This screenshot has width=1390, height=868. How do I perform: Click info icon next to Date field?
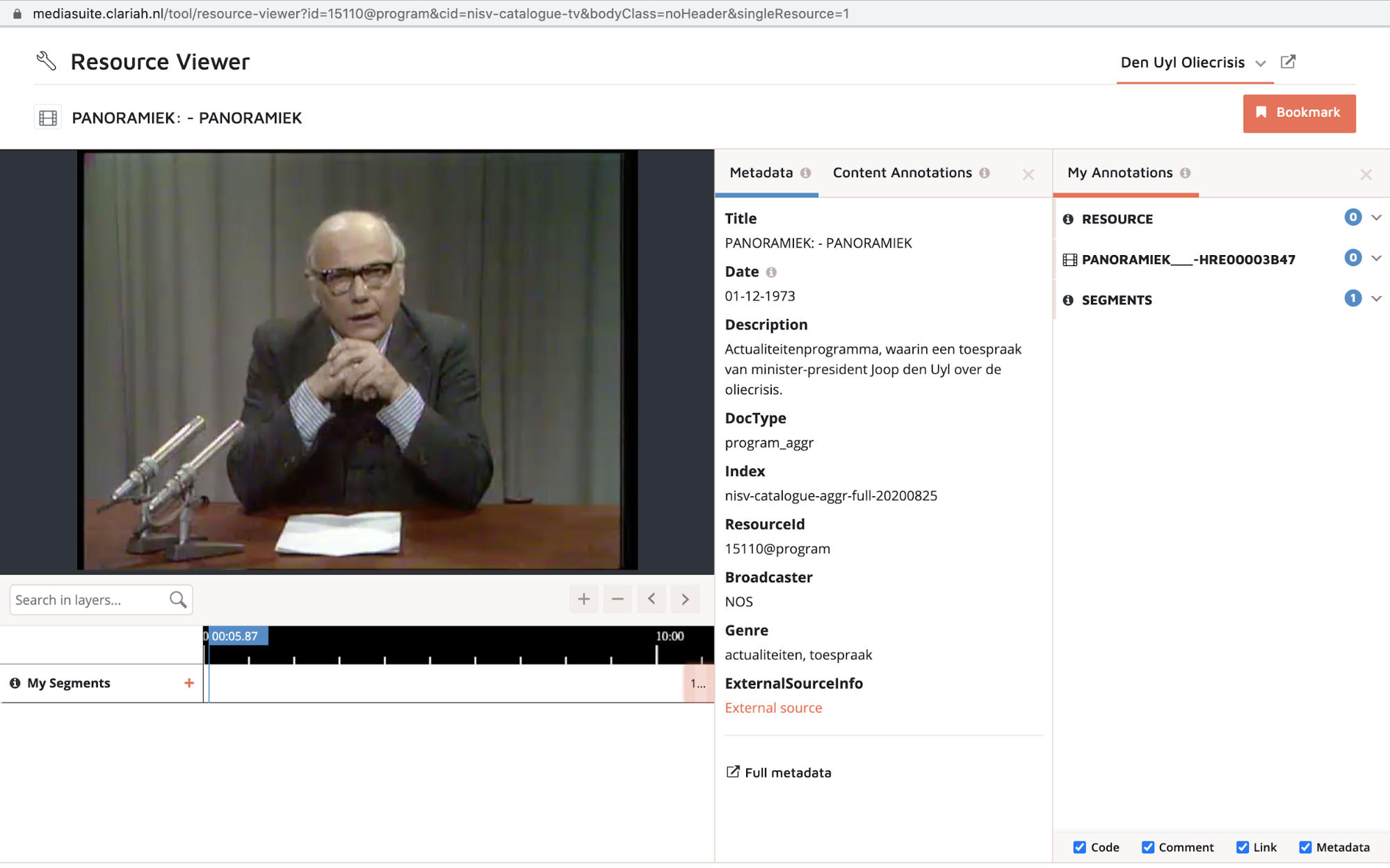[x=771, y=272]
